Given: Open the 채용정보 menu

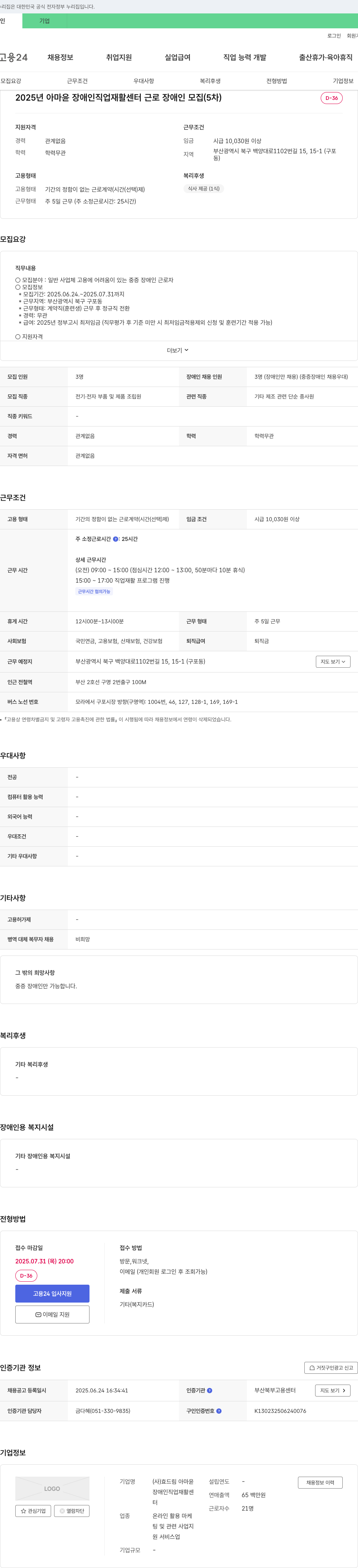Looking at the screenshot, I should tap(60, 57).
